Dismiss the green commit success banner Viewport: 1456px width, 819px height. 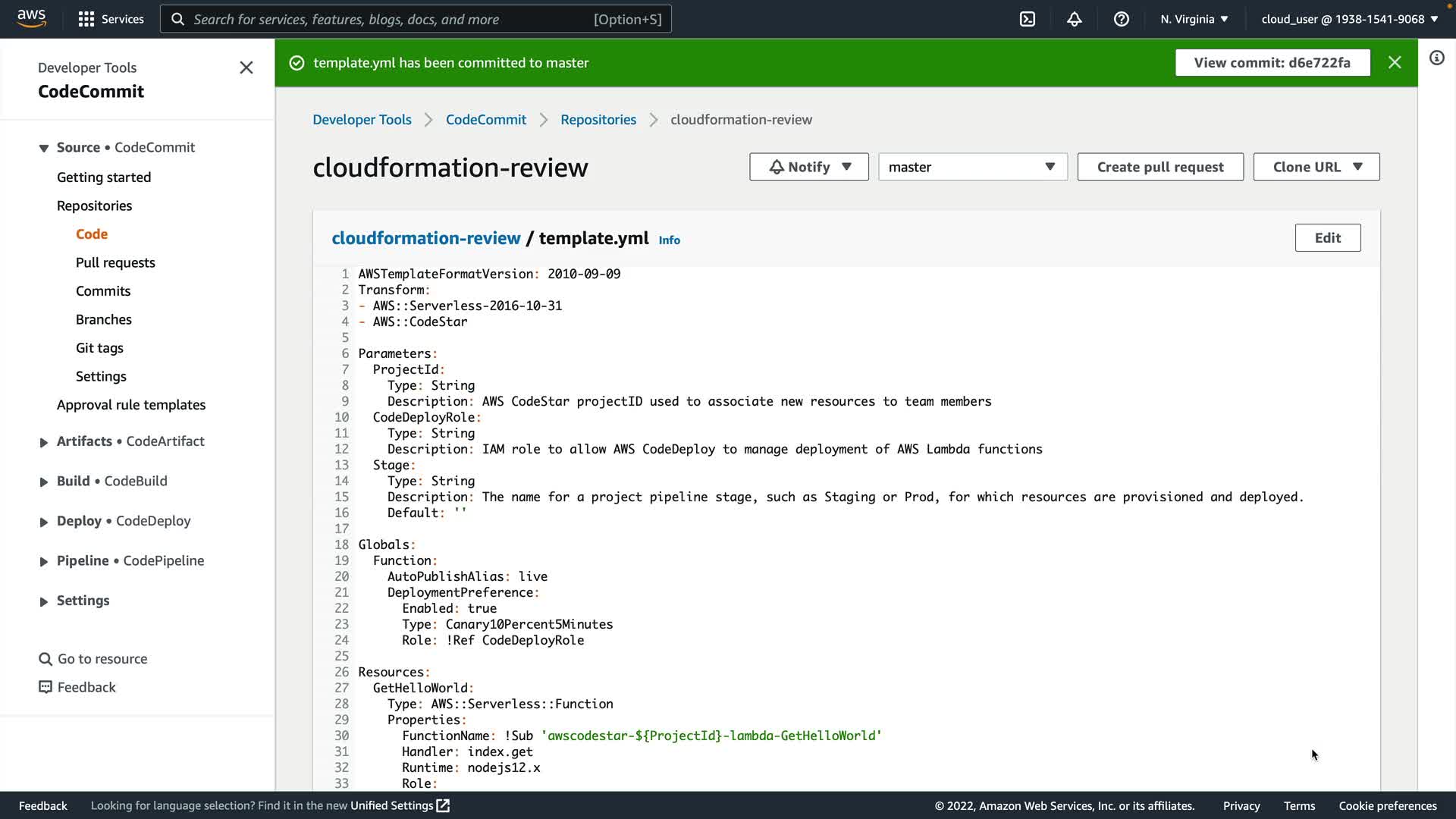point(1395,63)
